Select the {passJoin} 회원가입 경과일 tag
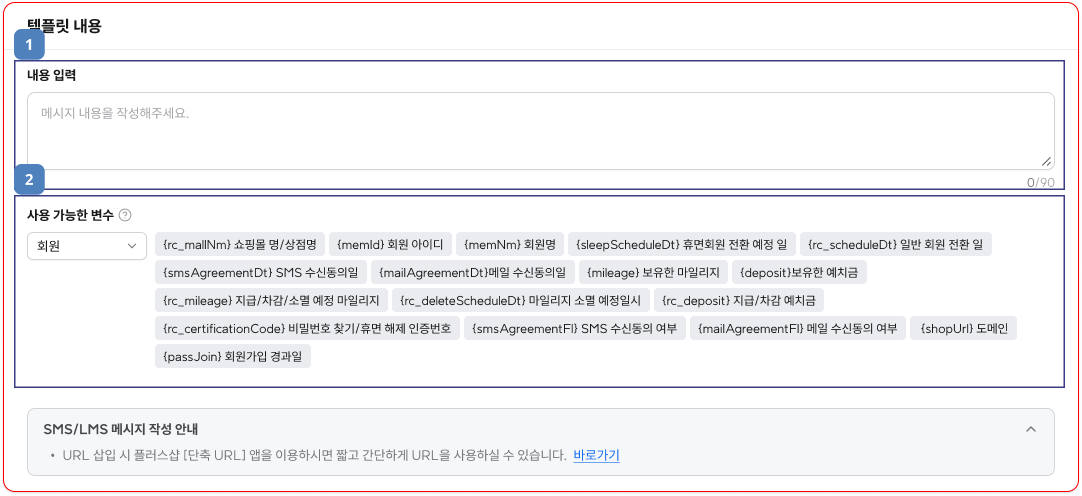Viewport: 1082px width, 496px height. pyautogui.click(x=232, y=356)
